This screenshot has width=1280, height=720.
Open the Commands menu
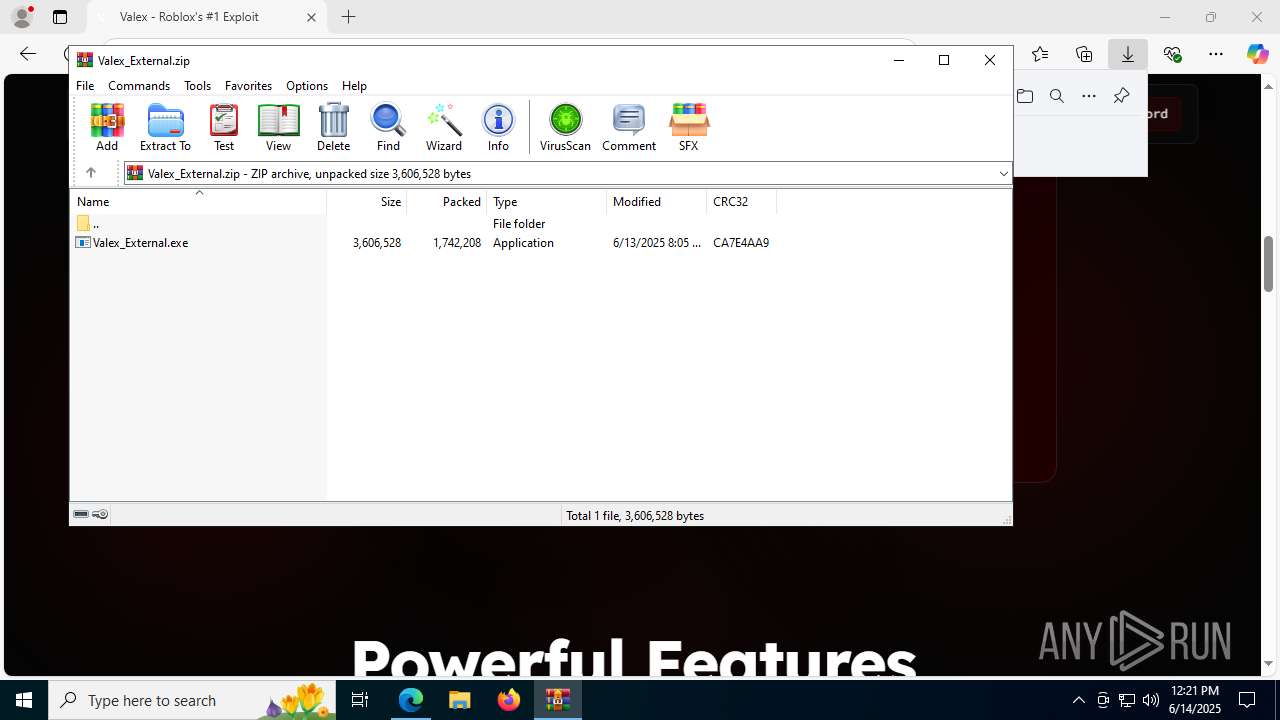139,86
